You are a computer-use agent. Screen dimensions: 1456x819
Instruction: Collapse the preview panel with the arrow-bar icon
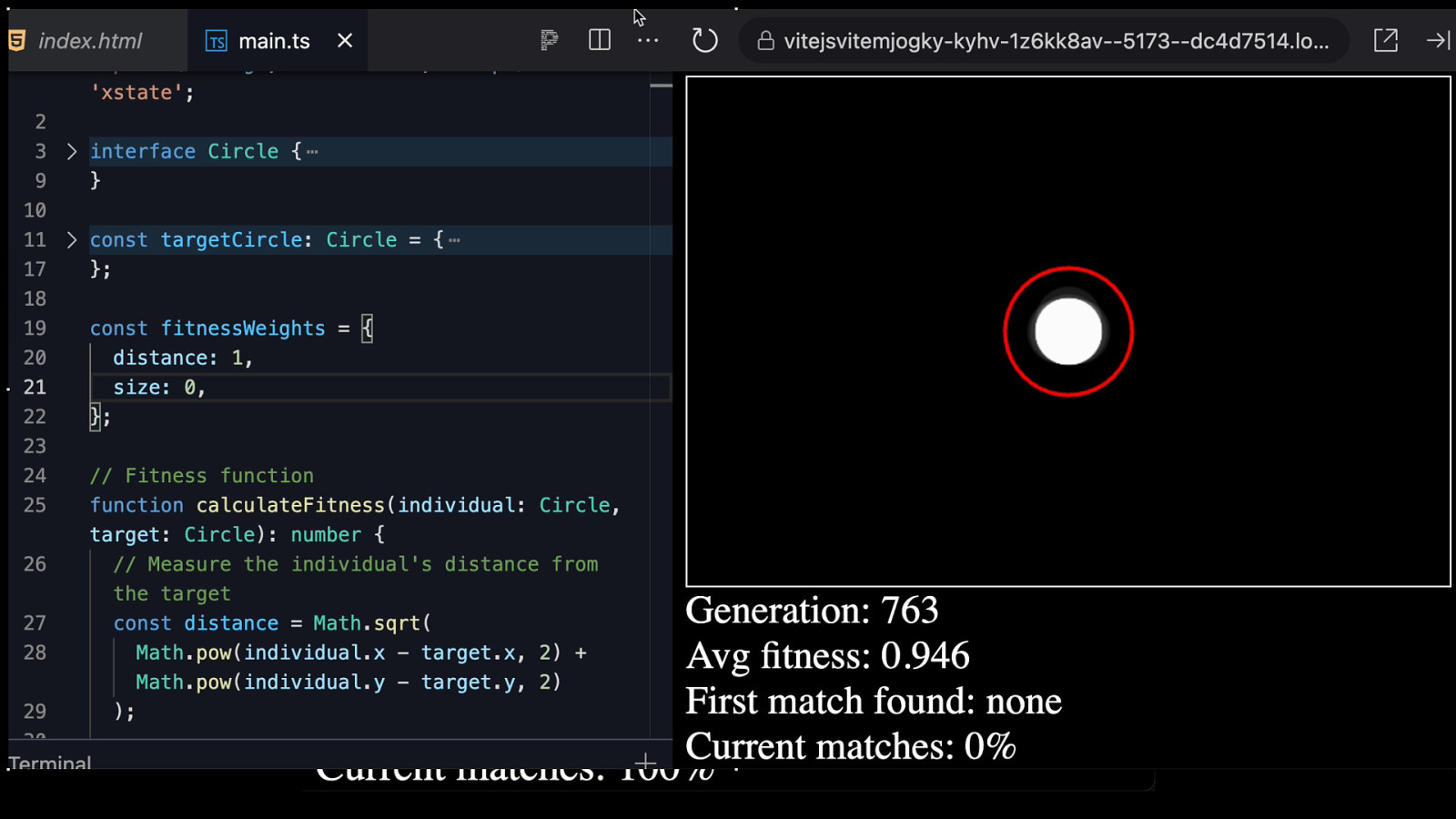[1439, 40]
